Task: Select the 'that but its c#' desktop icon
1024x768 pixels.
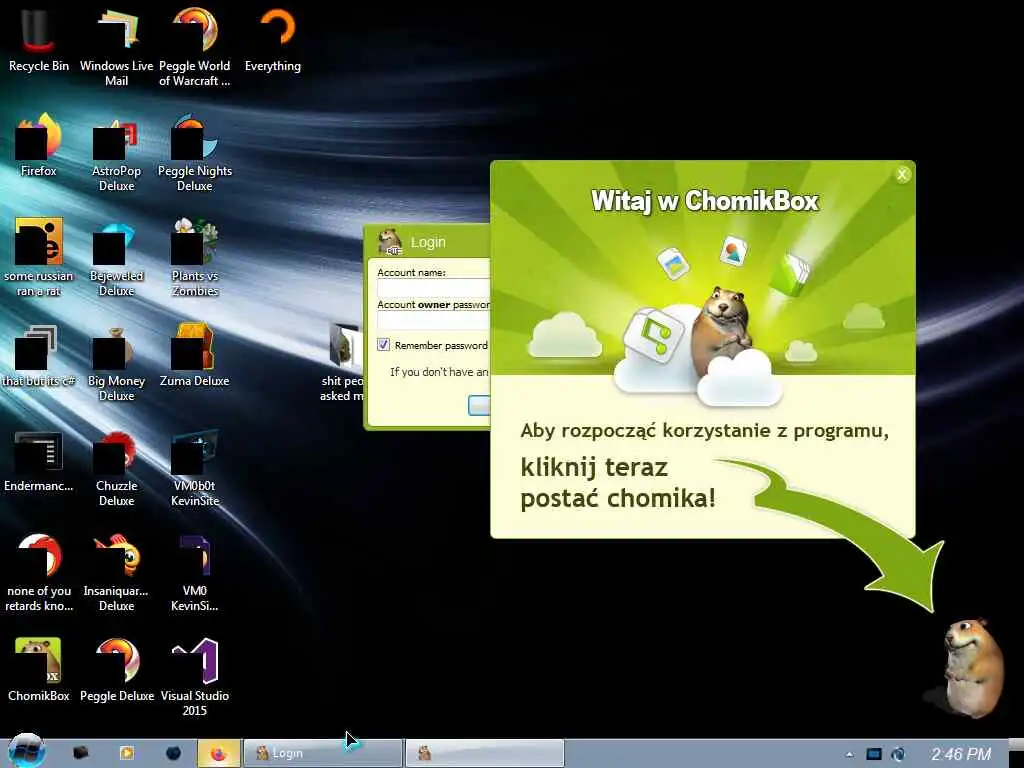Action: (39, 355)
